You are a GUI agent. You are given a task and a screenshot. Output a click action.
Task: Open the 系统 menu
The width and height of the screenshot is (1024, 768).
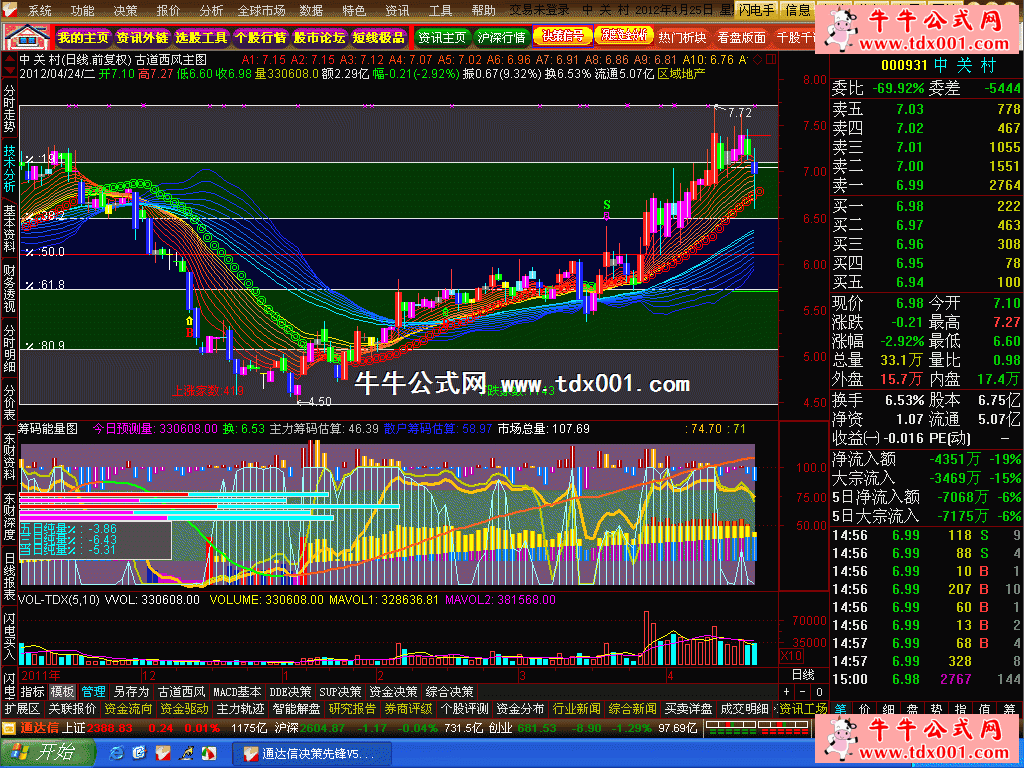pyautogui.click(x=40, y=10)
